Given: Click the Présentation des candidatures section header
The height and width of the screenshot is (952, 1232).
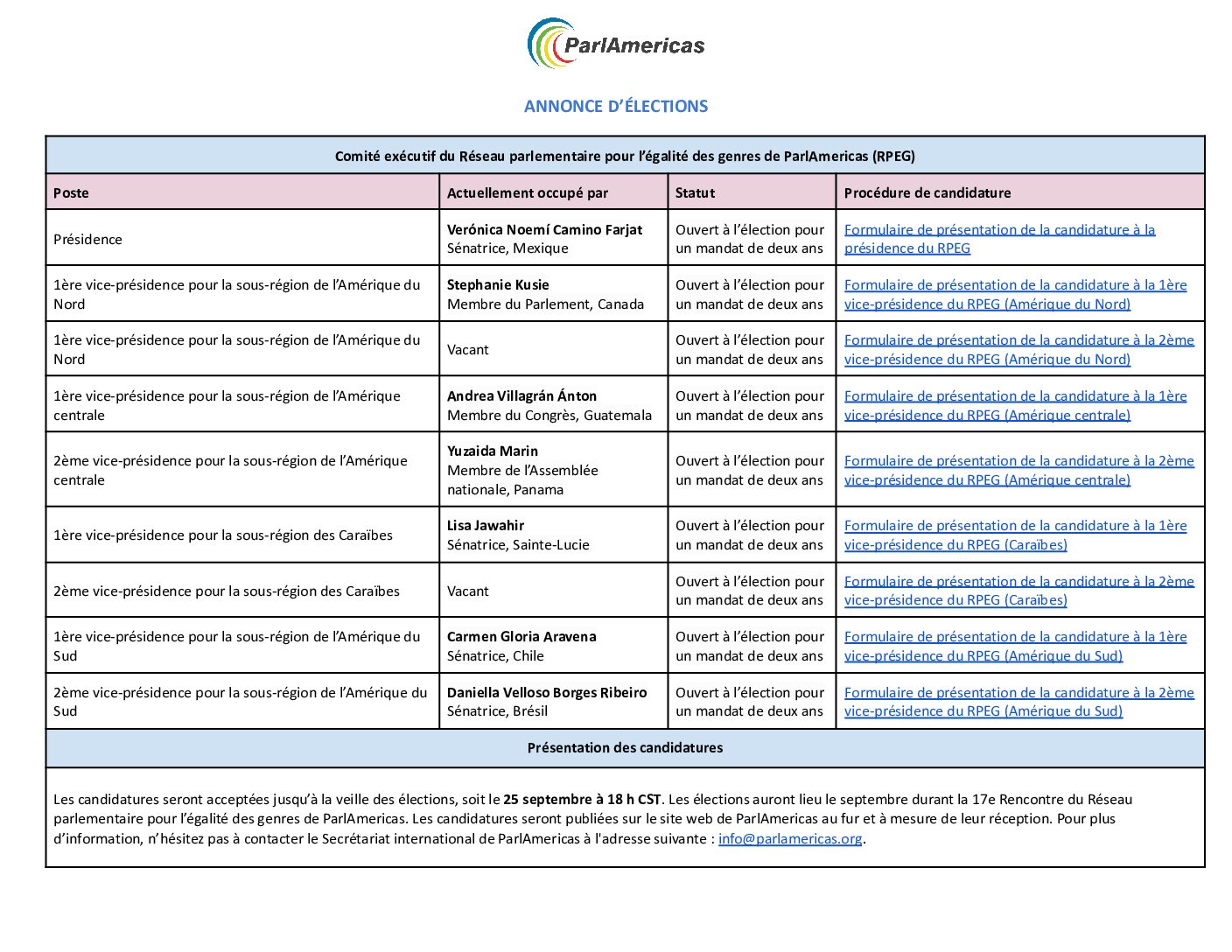Looking at the screenshot, I should (x=625, y=747).
